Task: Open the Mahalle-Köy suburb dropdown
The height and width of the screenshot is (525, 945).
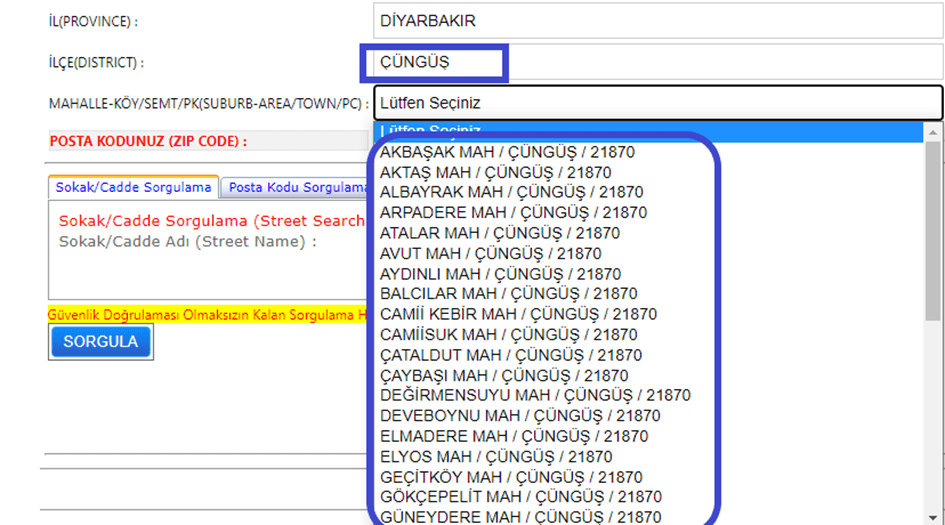Action: click(x=657, y=102)
